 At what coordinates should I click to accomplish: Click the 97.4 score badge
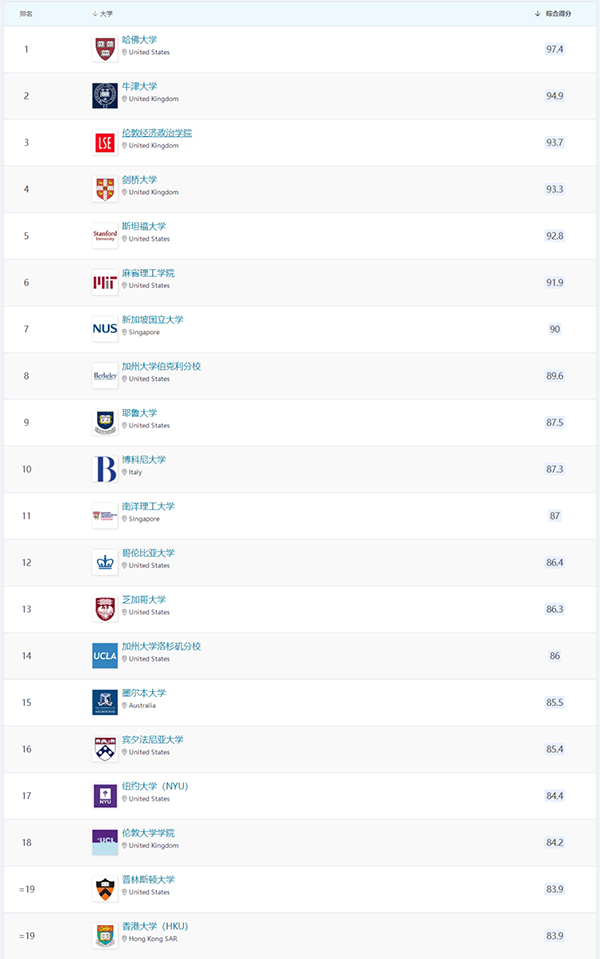pyautogui.click(x=555, y=49)
